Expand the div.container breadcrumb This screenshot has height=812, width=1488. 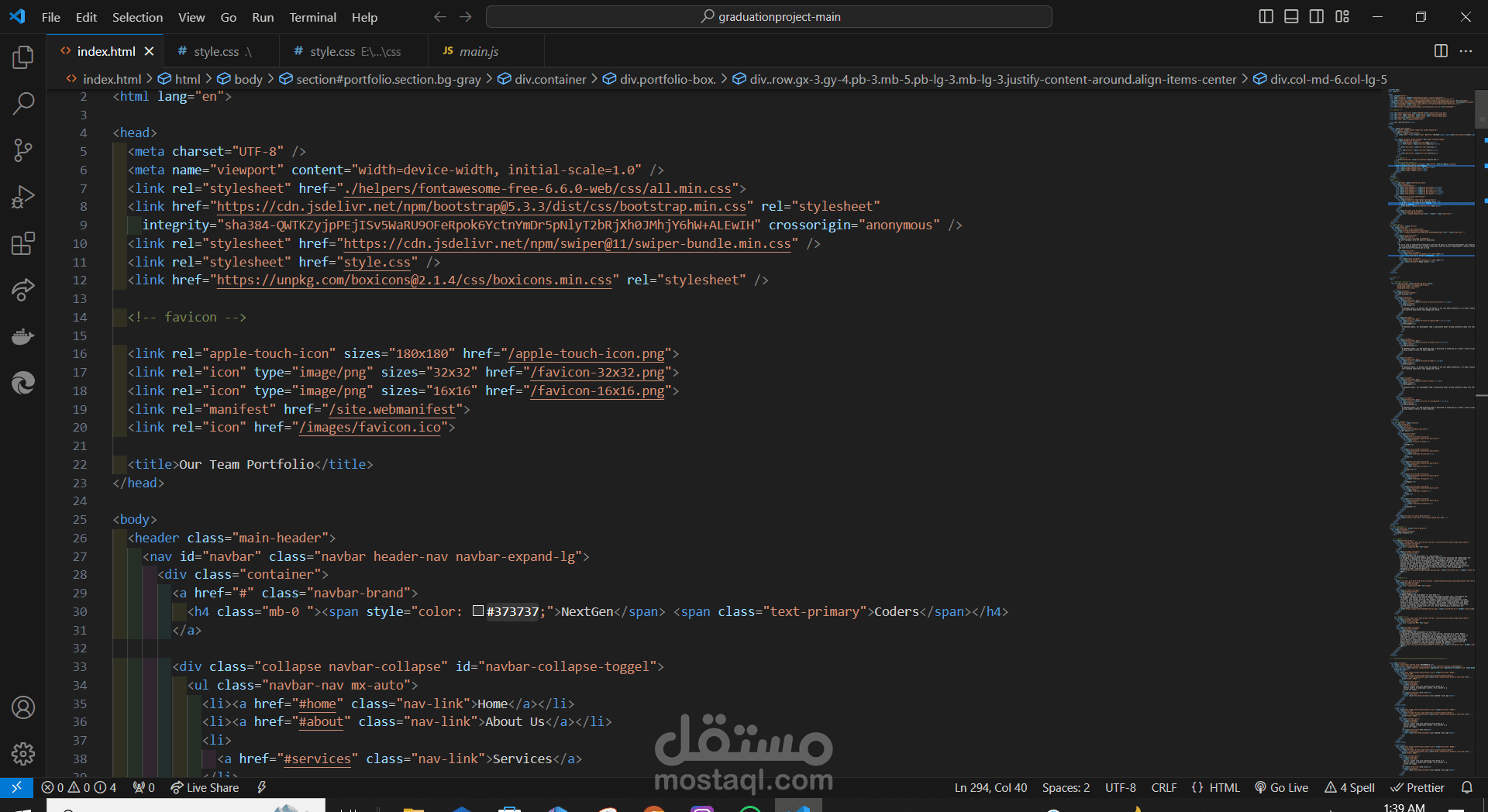(542, 79)
